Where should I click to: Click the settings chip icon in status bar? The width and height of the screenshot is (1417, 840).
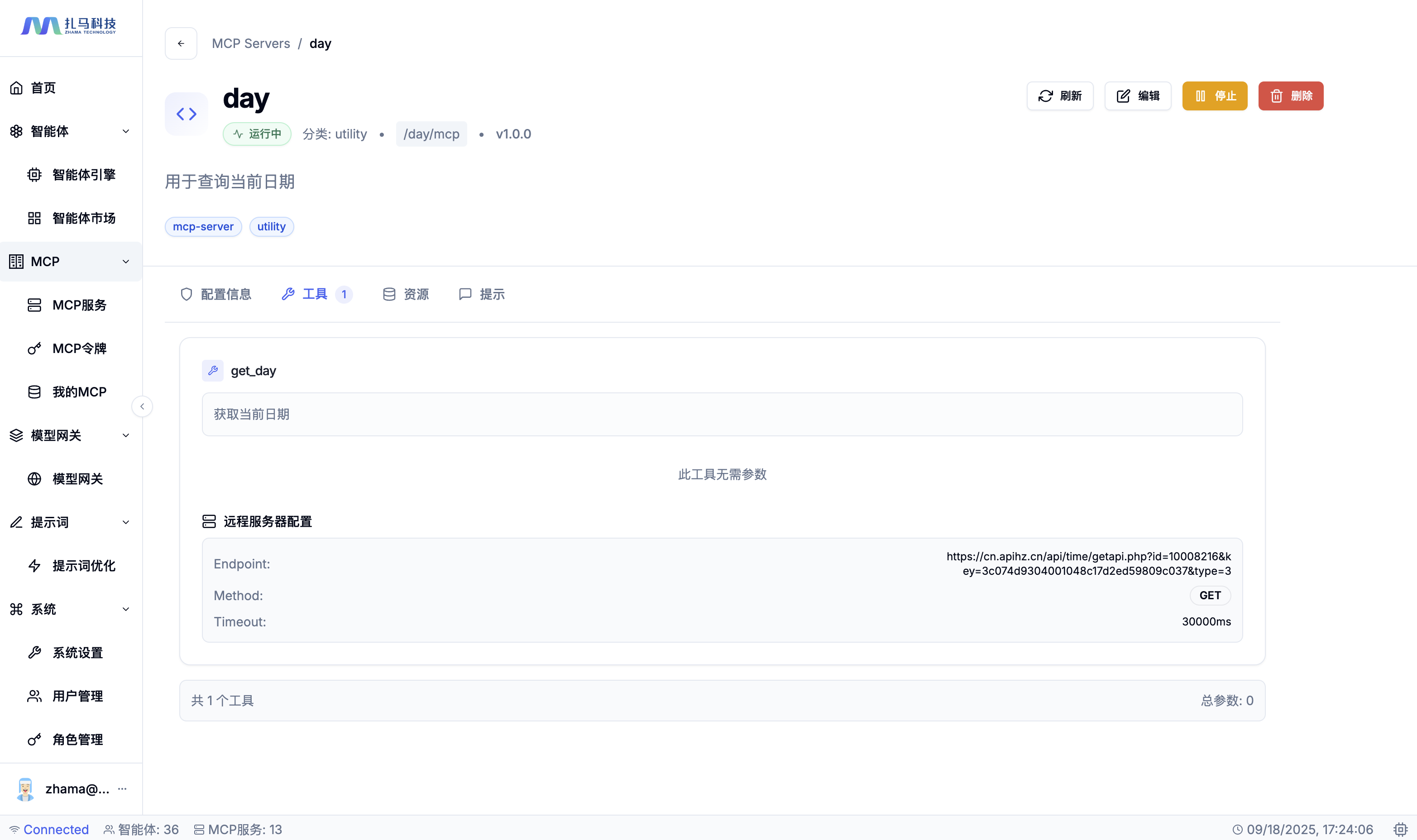[1400, 829]
